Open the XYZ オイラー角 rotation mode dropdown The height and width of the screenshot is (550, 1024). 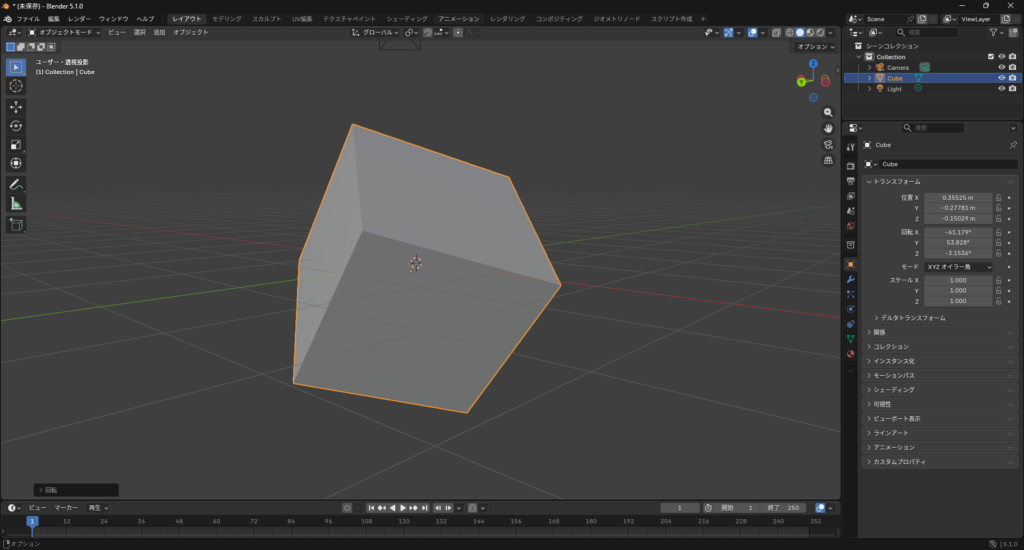click(x=958, y=267)
